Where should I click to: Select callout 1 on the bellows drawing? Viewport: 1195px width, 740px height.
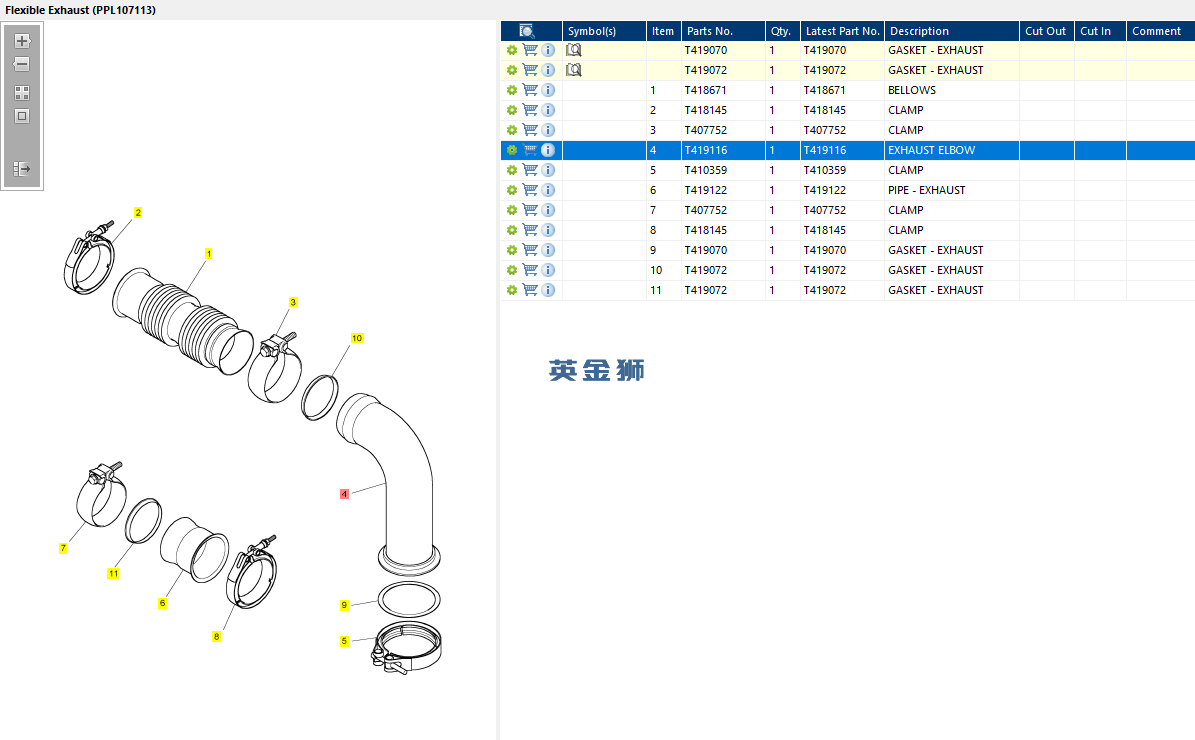point(209,253)
